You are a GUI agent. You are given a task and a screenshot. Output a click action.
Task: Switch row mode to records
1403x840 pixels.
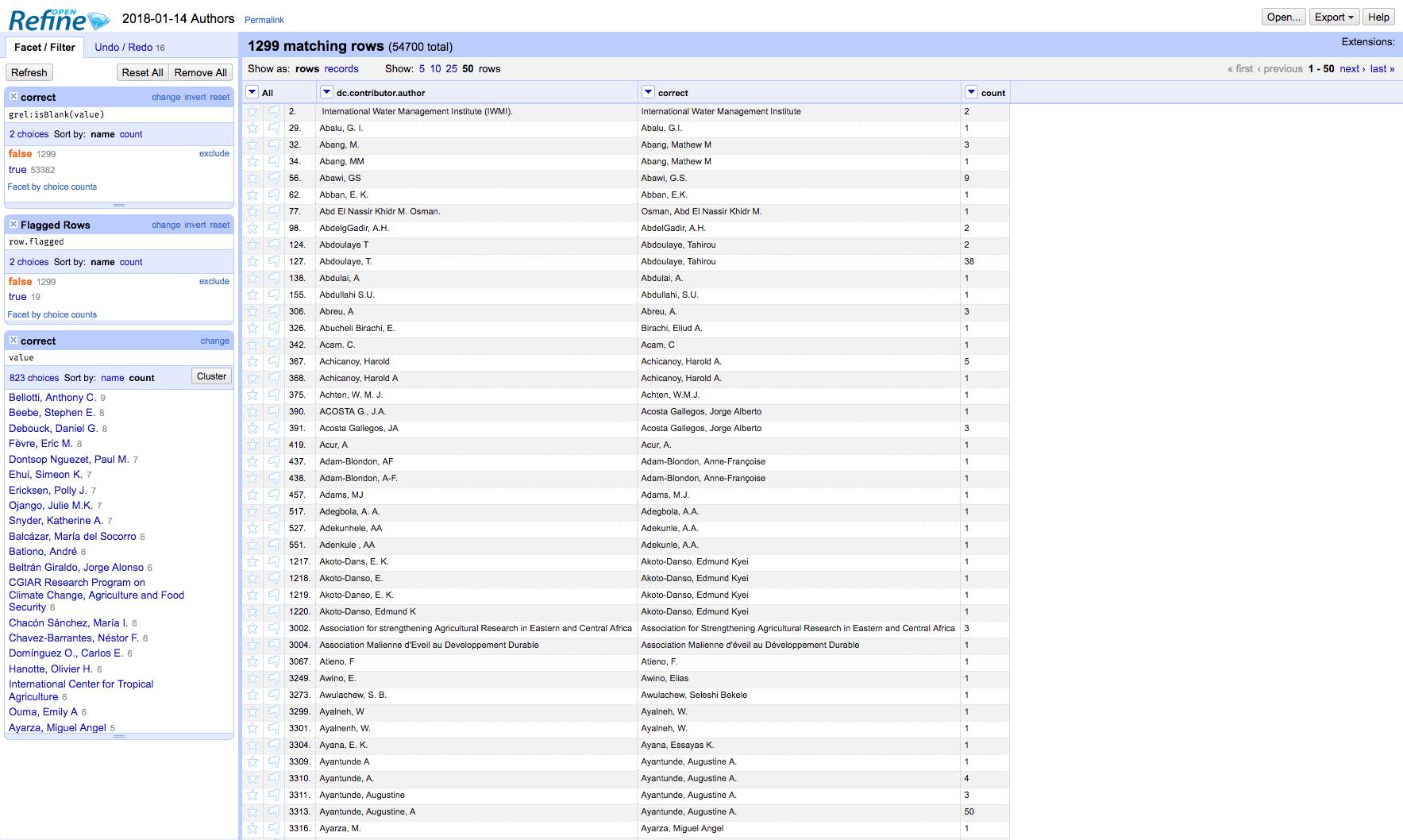(341, 69)
